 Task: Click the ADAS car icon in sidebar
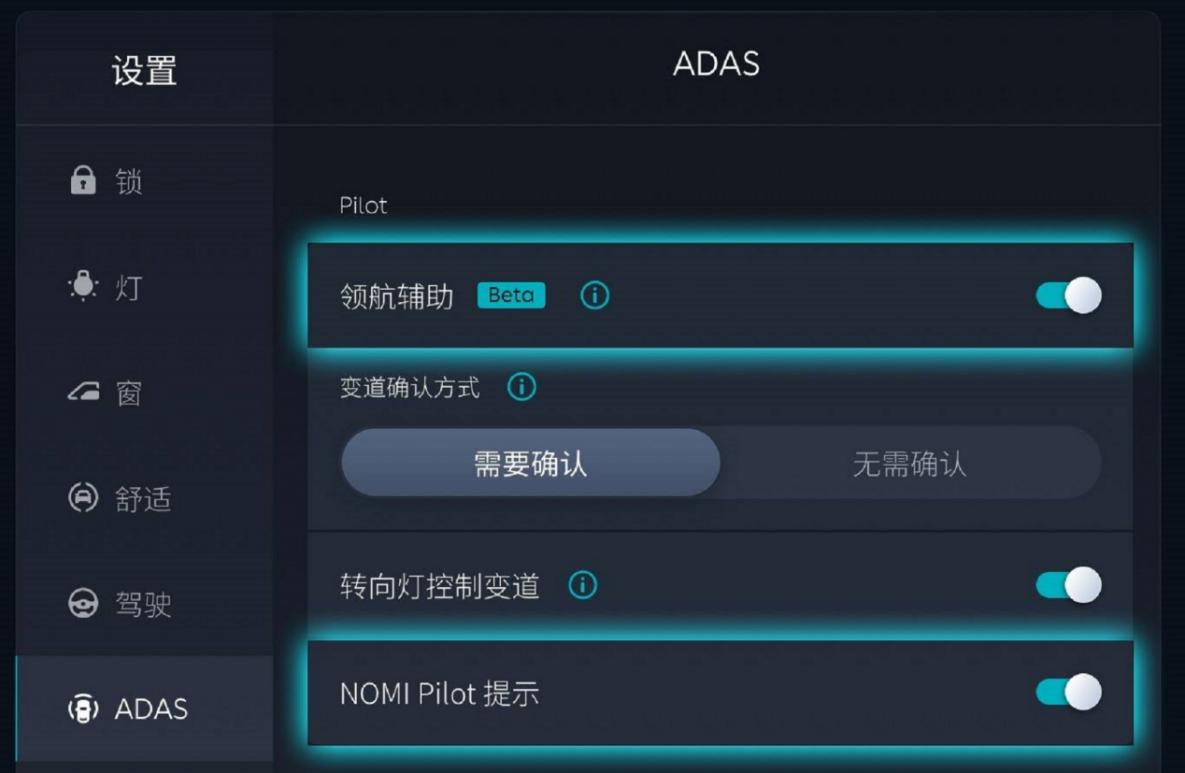(83, 709)
